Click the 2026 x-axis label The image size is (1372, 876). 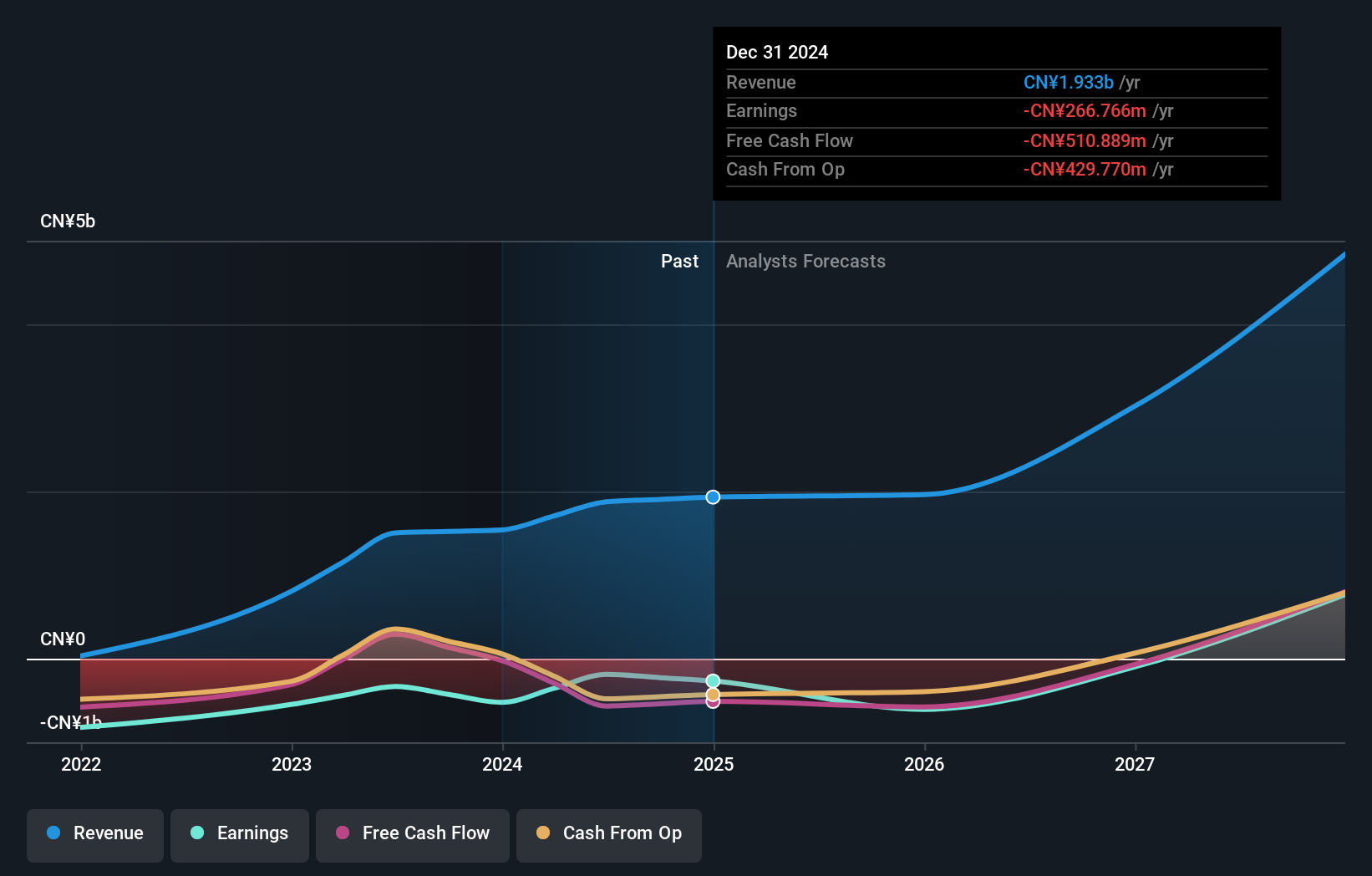point(924,764)
